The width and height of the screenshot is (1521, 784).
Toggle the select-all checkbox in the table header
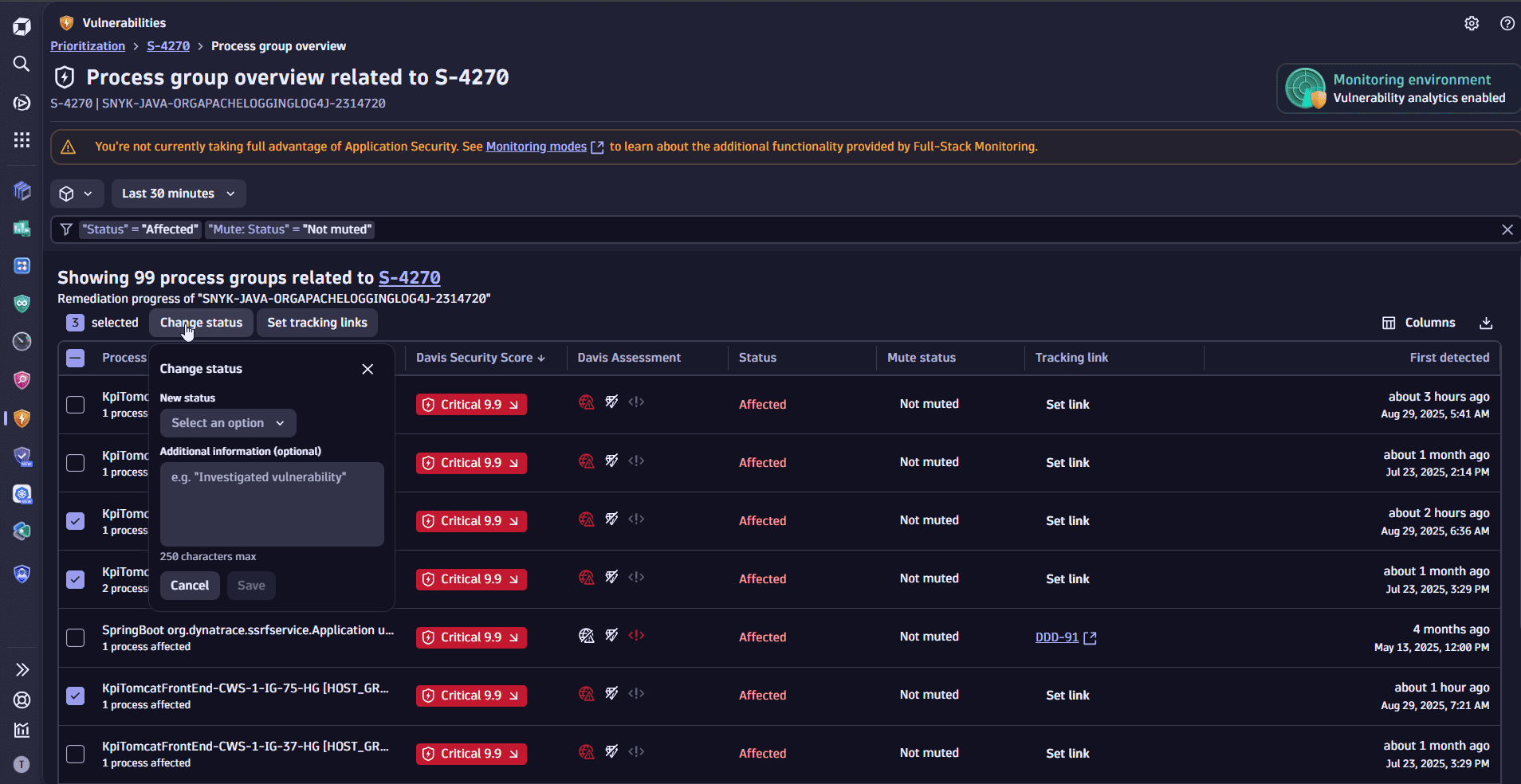75,358
